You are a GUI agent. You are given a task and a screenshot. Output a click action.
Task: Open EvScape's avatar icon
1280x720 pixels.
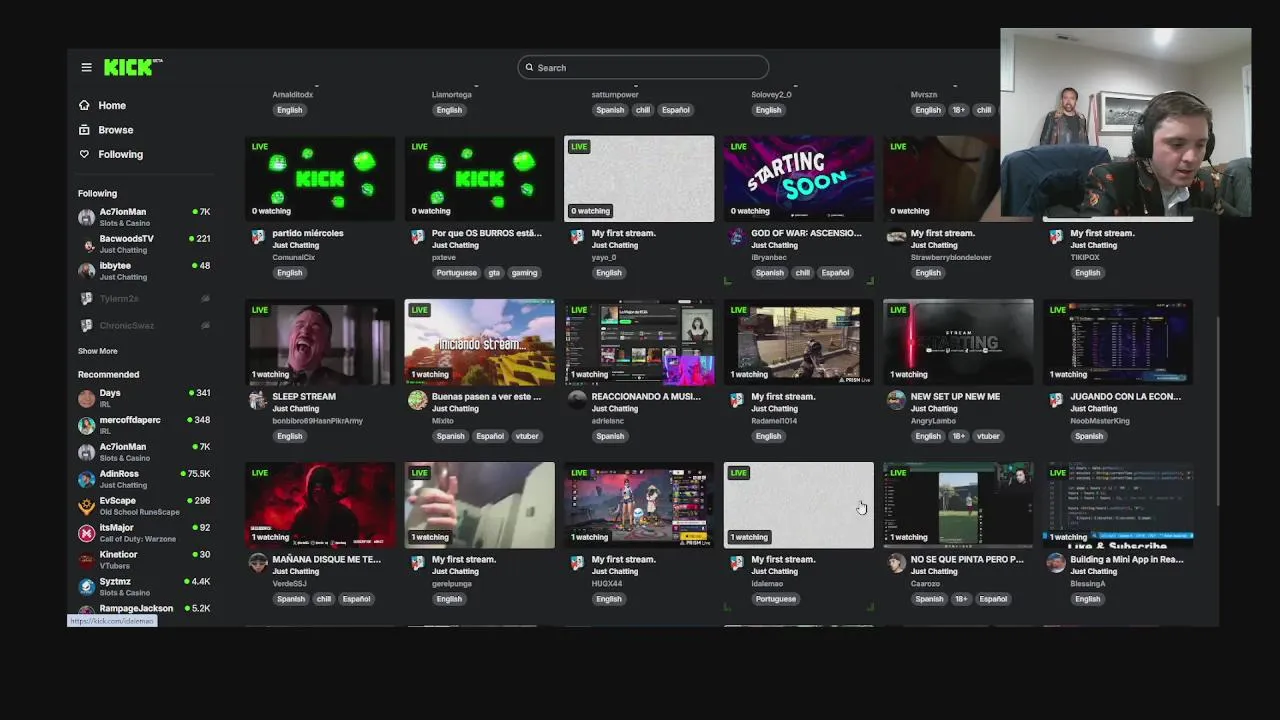point(87,506)
